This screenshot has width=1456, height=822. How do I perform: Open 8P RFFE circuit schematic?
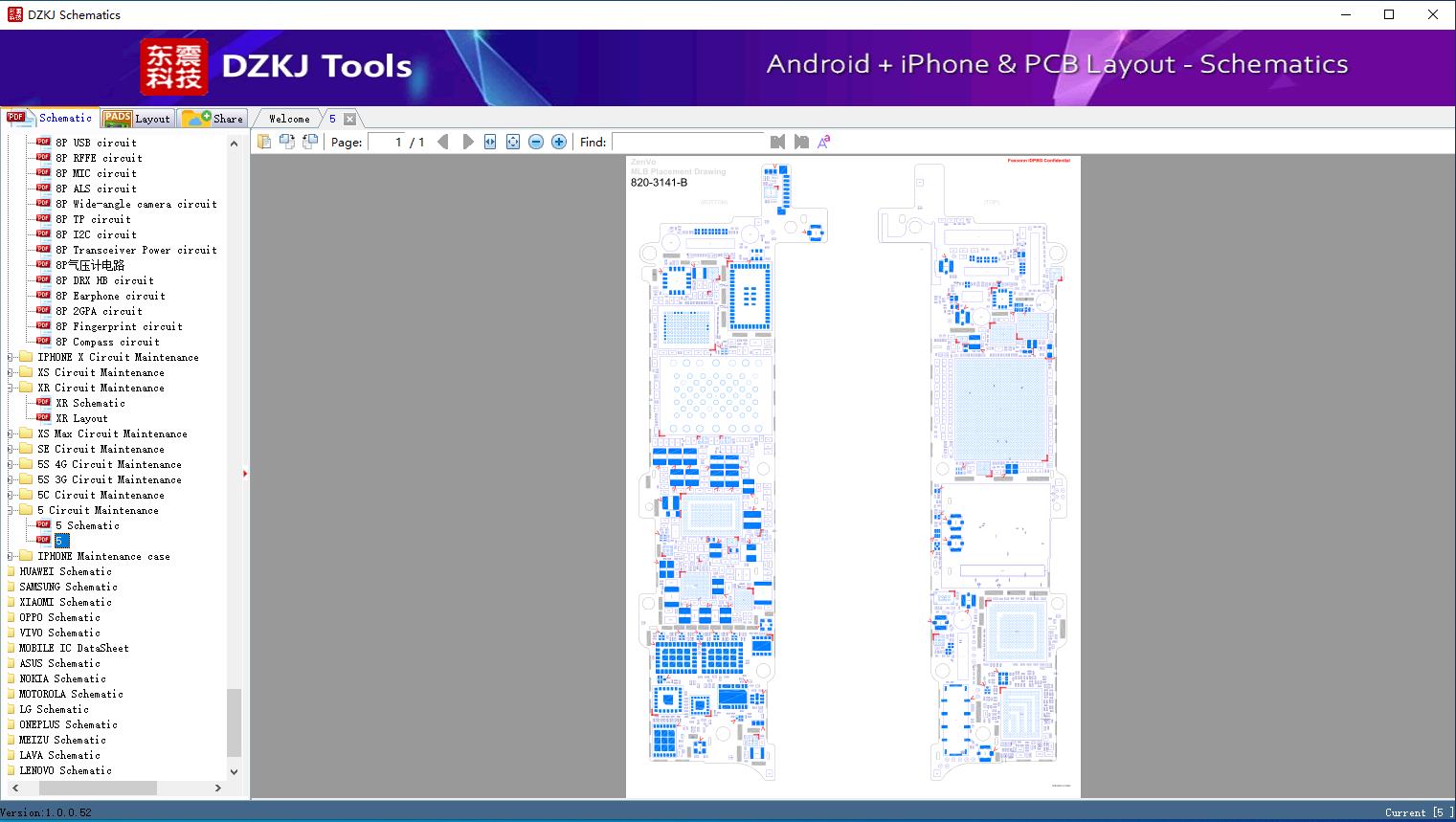(x=99, y=158)
